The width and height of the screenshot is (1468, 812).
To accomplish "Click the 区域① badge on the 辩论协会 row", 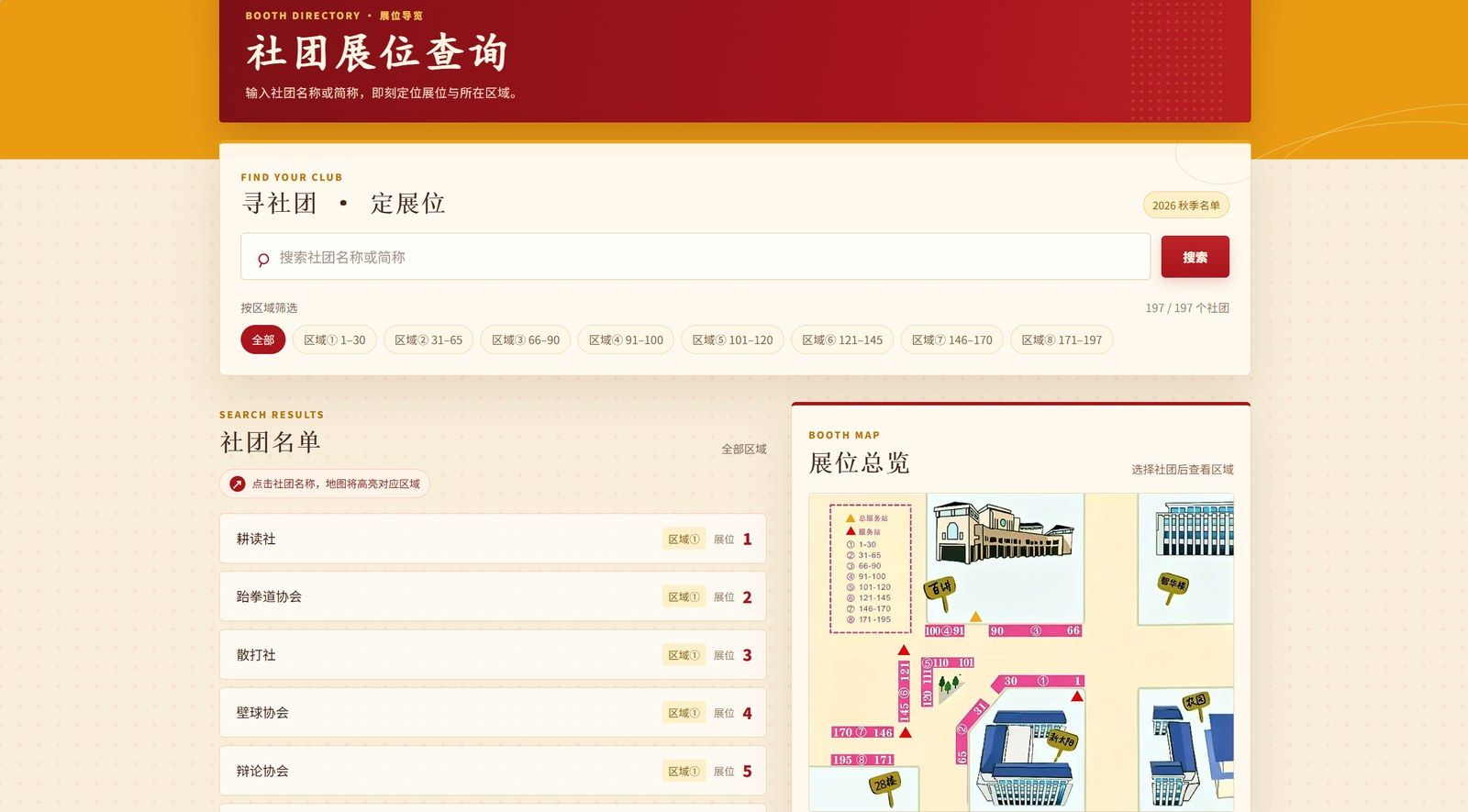I will [684, 771].
